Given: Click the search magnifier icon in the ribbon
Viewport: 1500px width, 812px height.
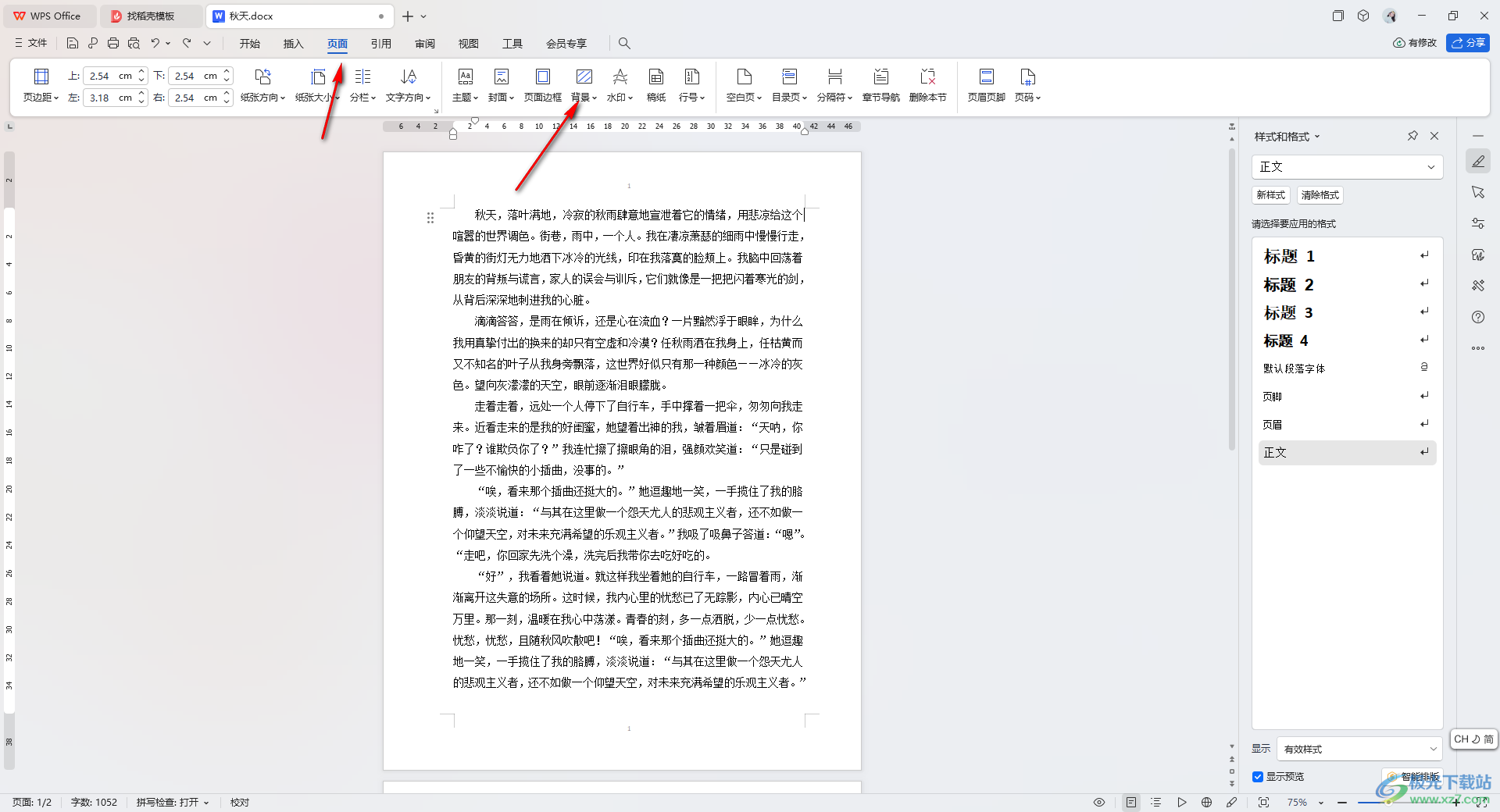Looking at the screenshot, I should pos(624,43).
